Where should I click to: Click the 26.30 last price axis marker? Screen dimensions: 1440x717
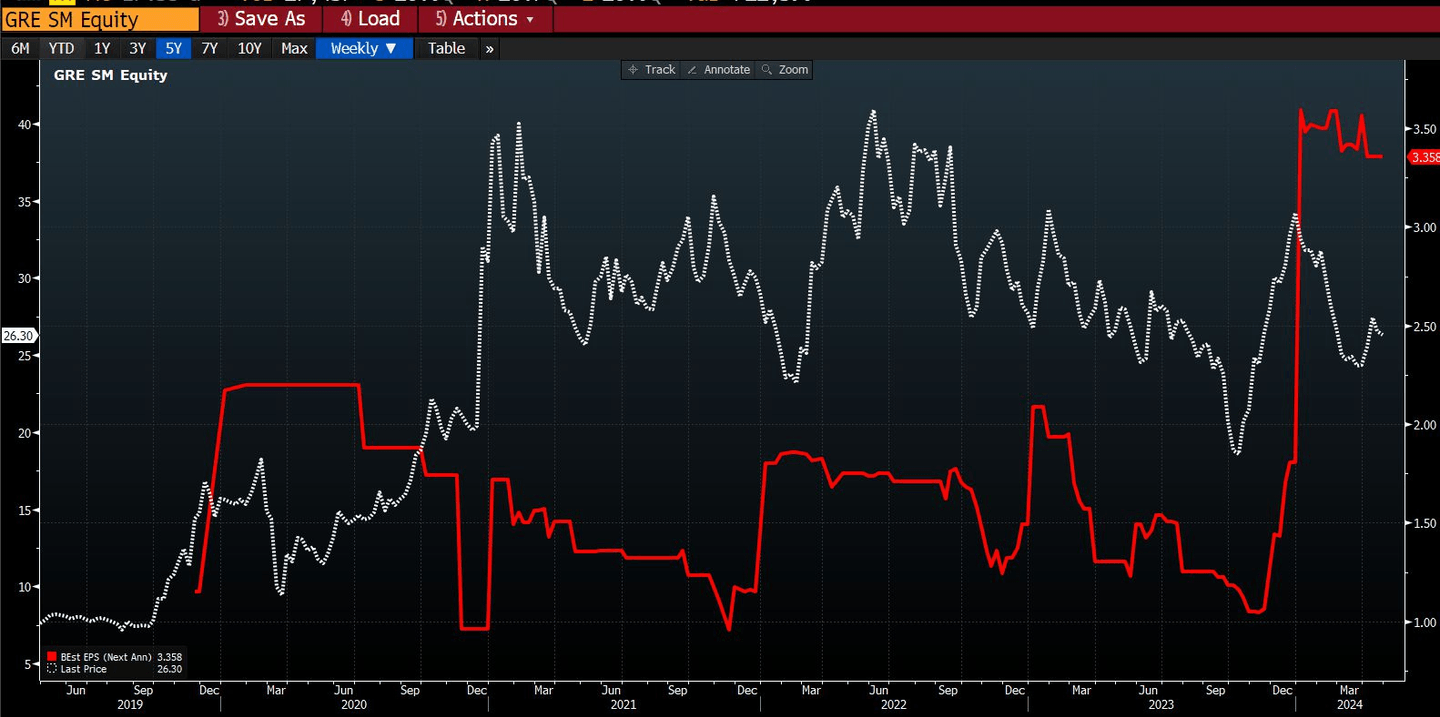click(x=19, y=336)
